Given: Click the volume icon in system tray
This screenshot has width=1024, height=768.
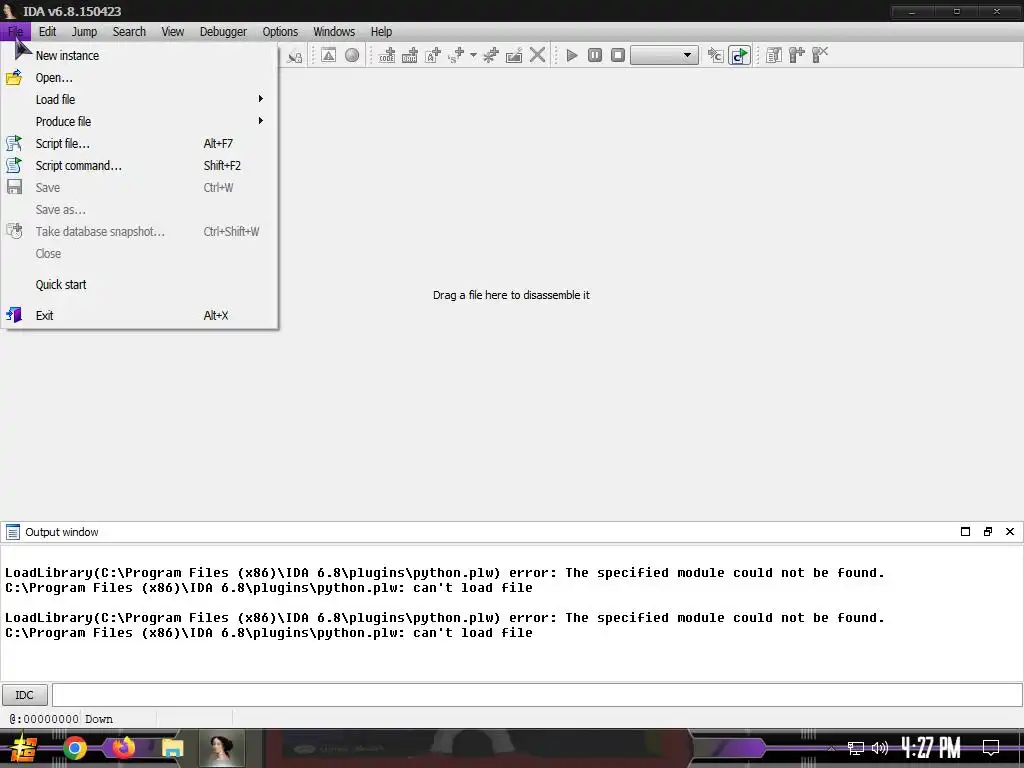Looking at the screenshot, I should coord(880,748).
